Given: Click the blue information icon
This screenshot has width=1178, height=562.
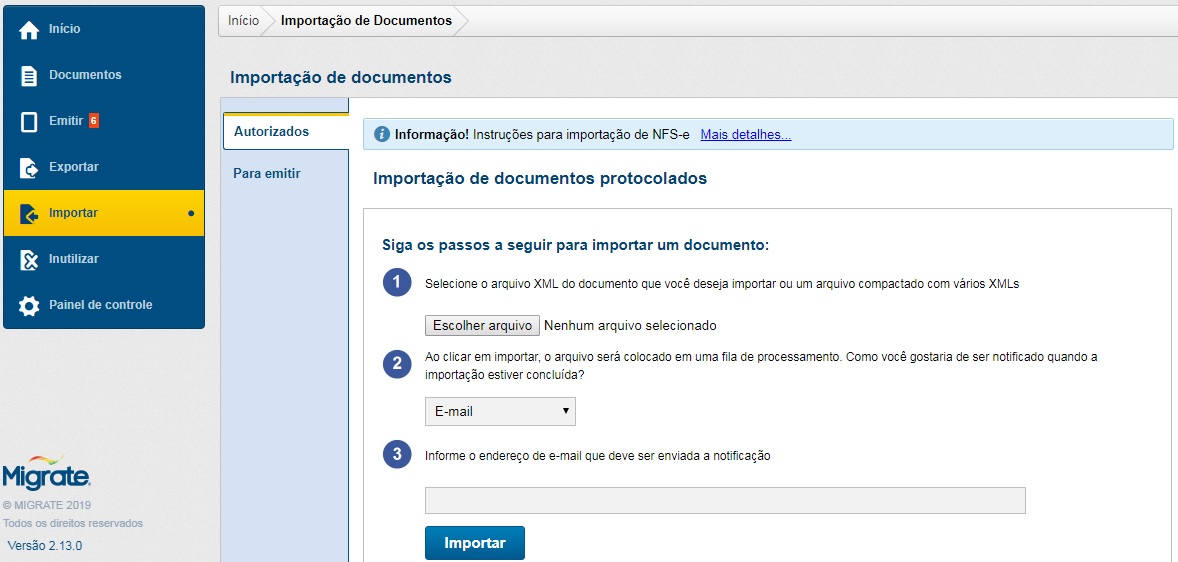Looking at the screenshot, I should point(382,134).
